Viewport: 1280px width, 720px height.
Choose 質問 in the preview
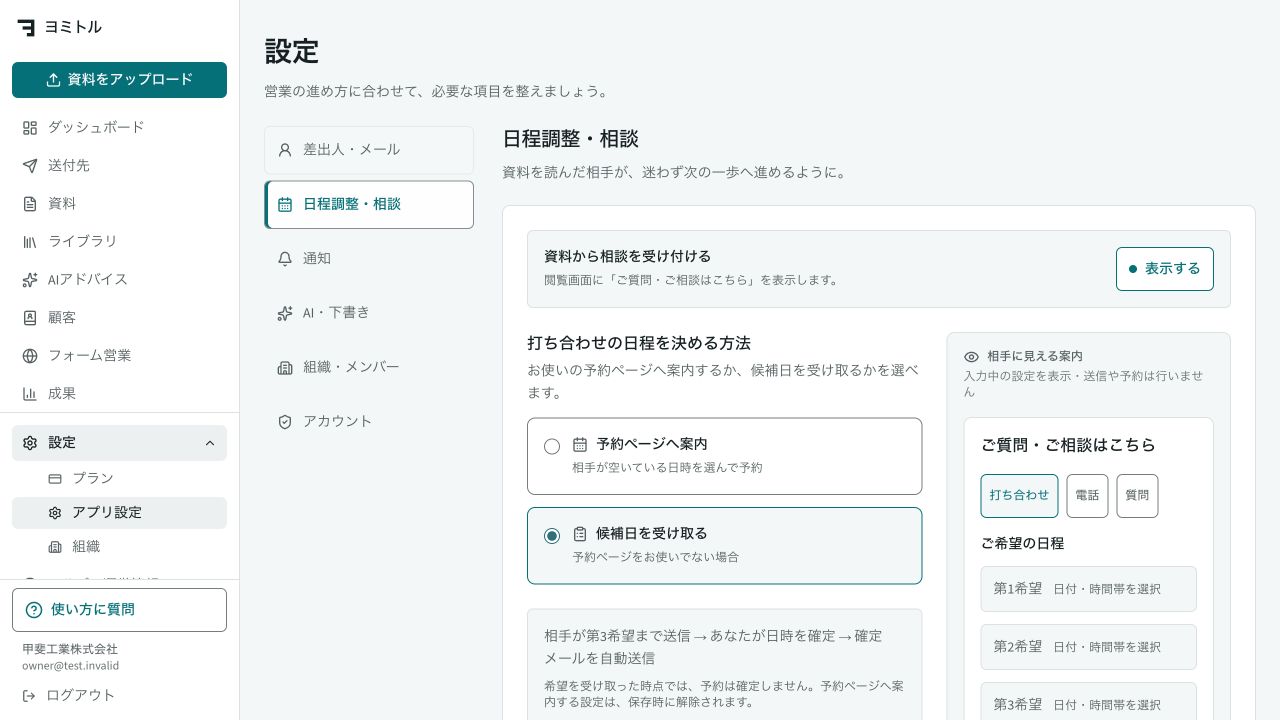(x=1137, y=496)
